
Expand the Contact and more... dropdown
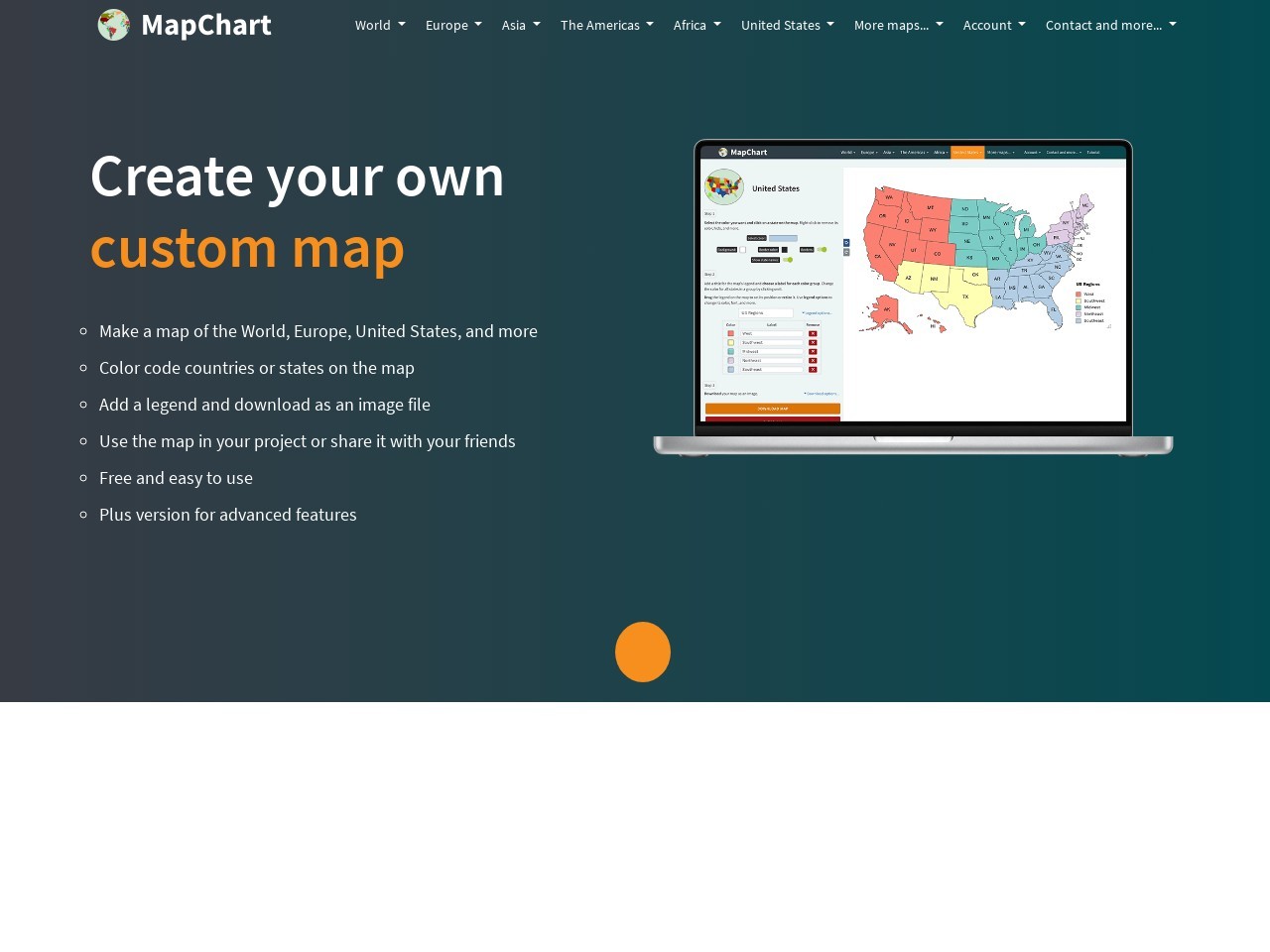(1110, 25)
